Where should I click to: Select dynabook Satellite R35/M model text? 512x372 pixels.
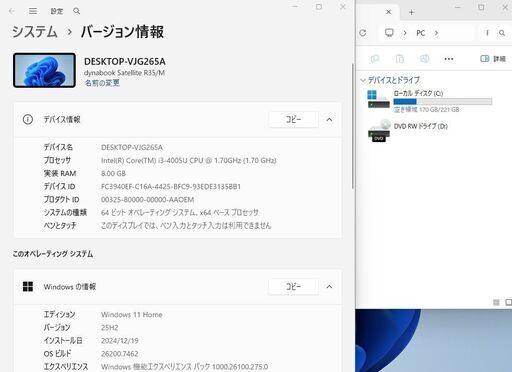point(124,73)
